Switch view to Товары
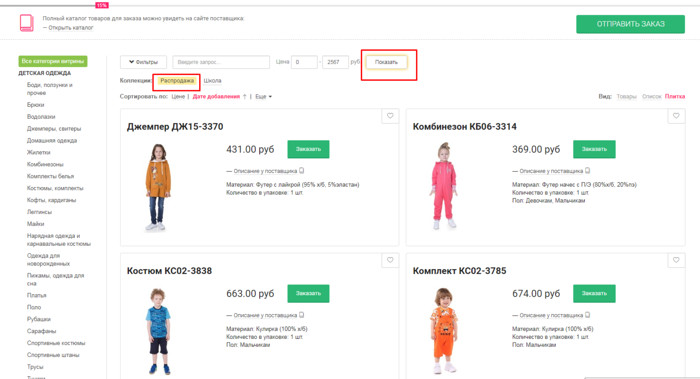 (x=626, y=96)
